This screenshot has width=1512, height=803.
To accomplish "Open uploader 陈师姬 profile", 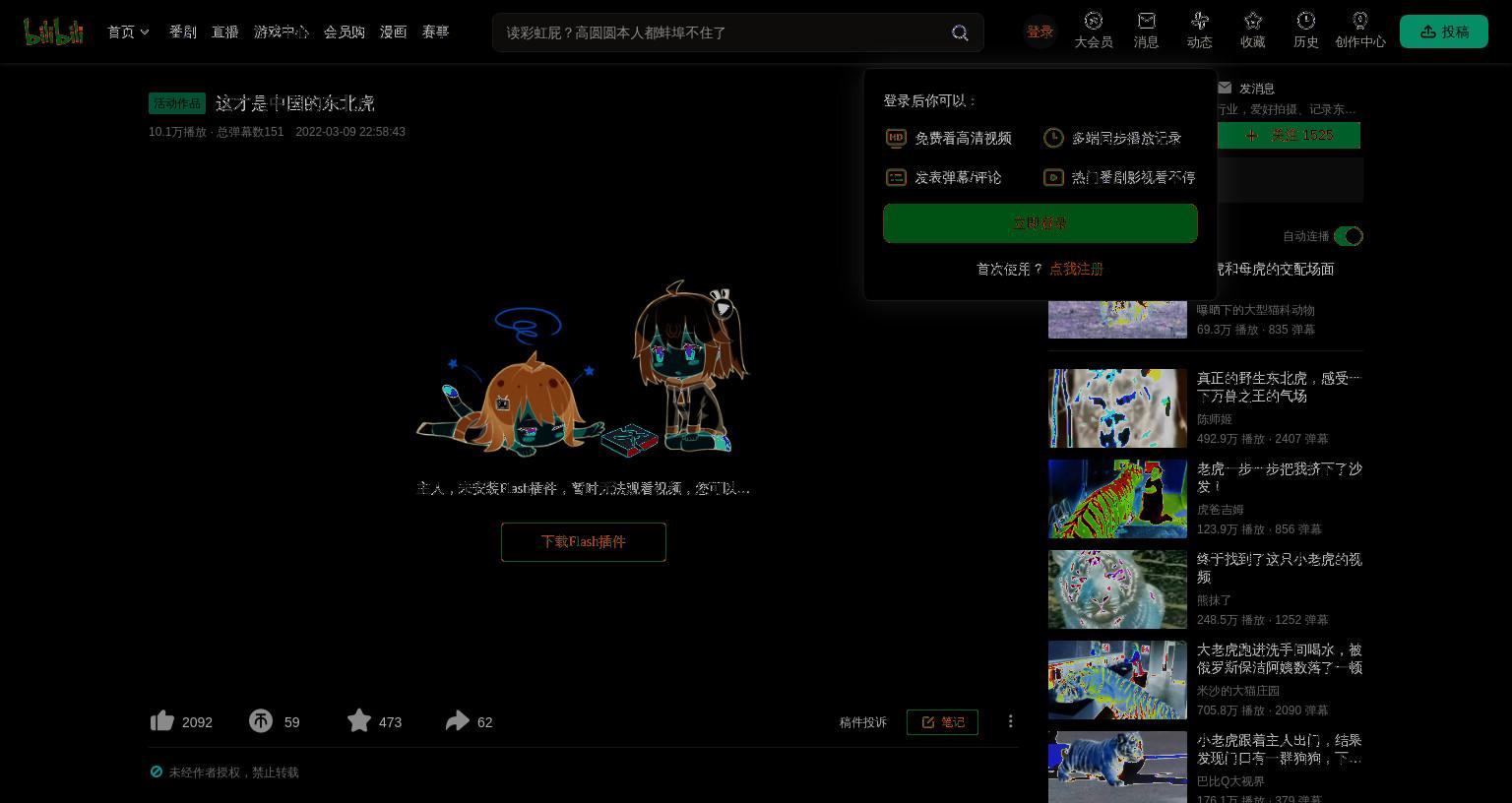I will pos(1215,419).
